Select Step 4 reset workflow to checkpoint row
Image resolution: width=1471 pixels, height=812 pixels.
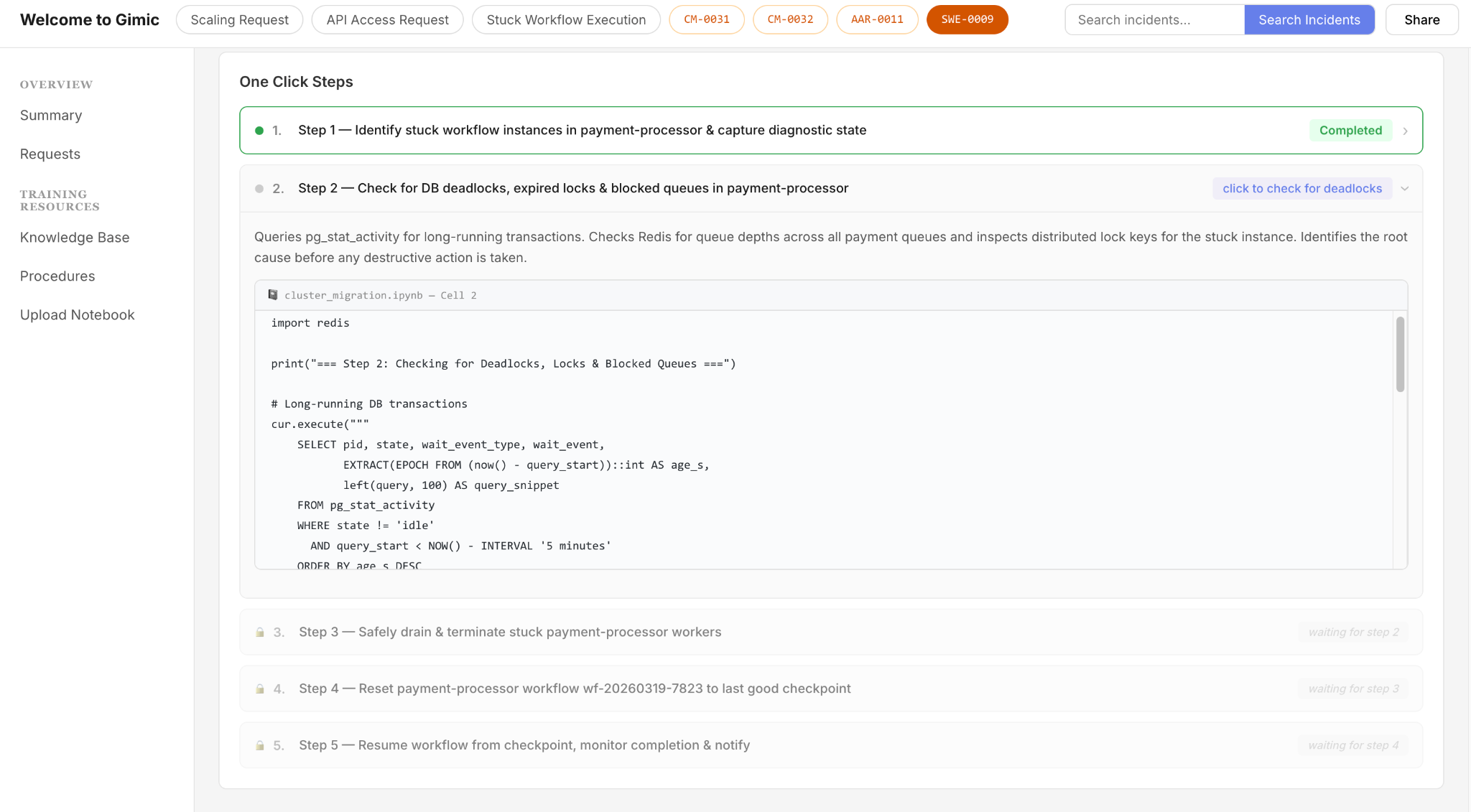[831, 689]
